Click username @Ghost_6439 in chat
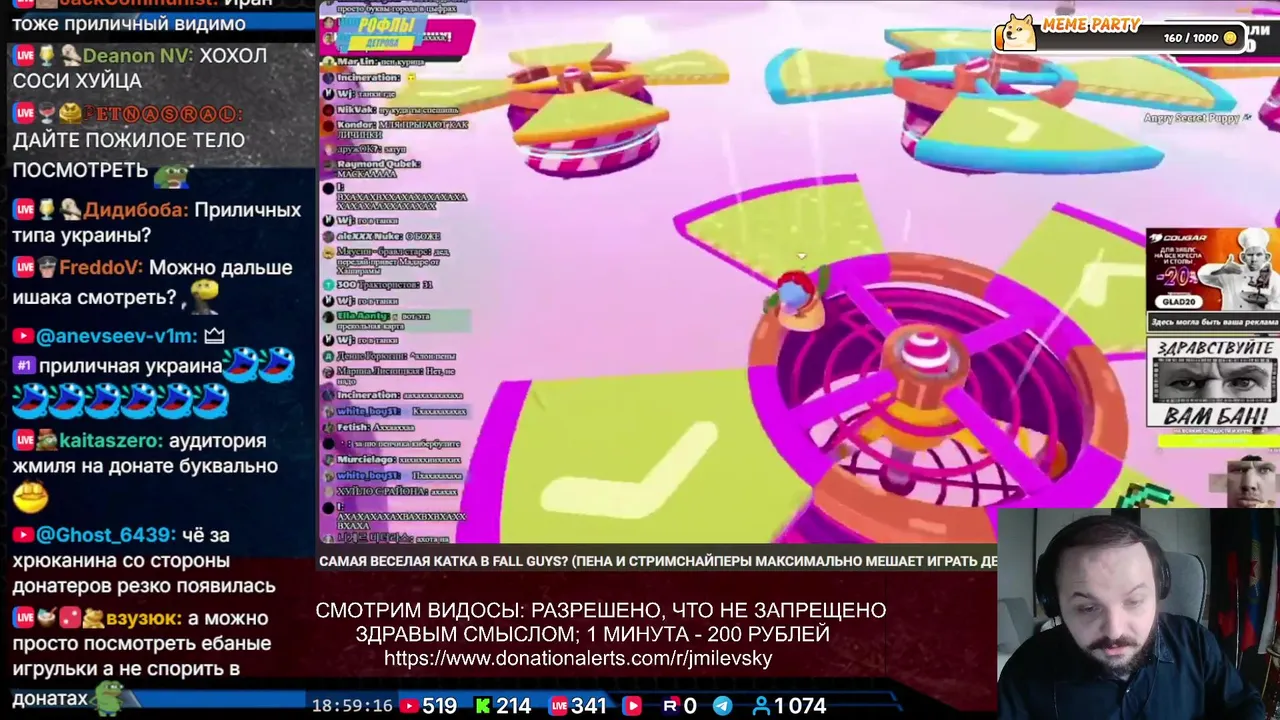The image size is (1280, 720). point(106,536)
